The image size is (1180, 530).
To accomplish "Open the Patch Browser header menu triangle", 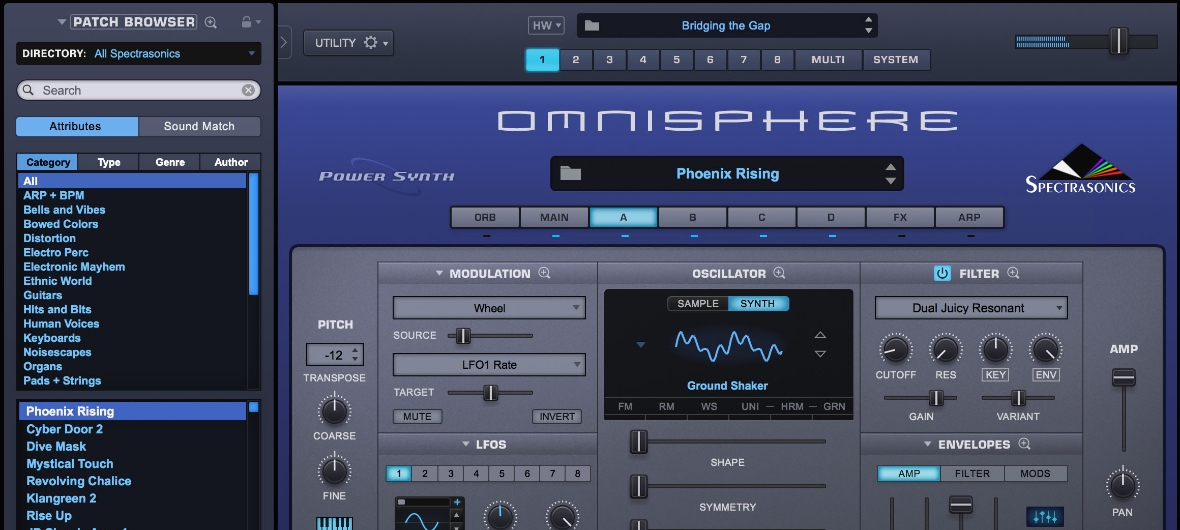I will [62, 23].
